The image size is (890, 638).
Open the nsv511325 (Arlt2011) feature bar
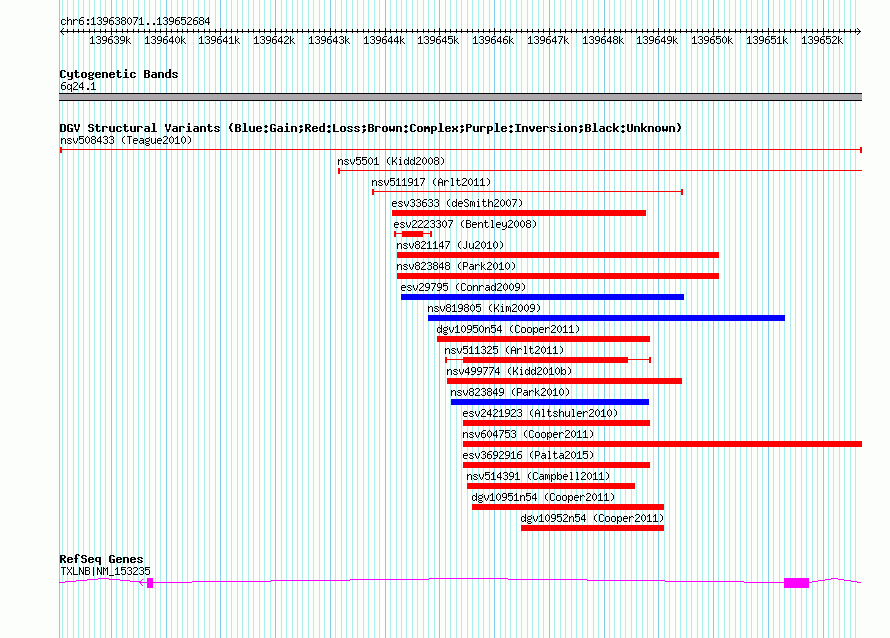(548, 360)
